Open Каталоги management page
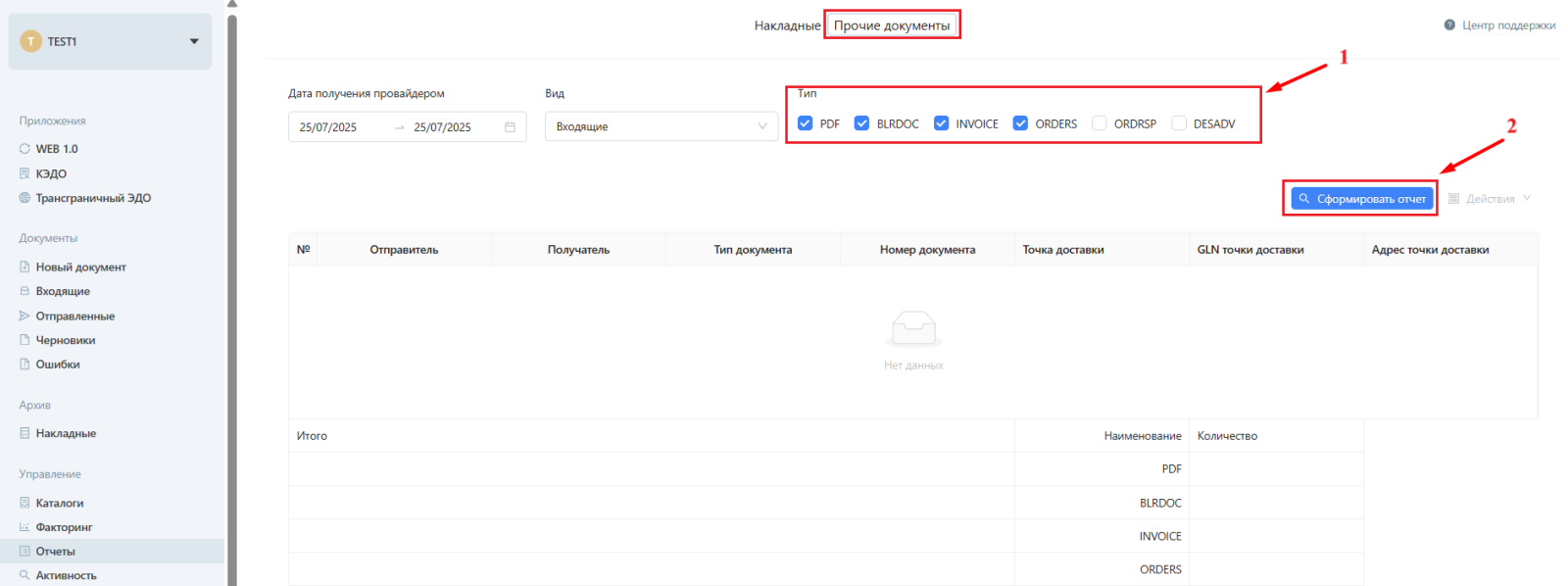Screen dimensions: 1568x586 [60, 503]
